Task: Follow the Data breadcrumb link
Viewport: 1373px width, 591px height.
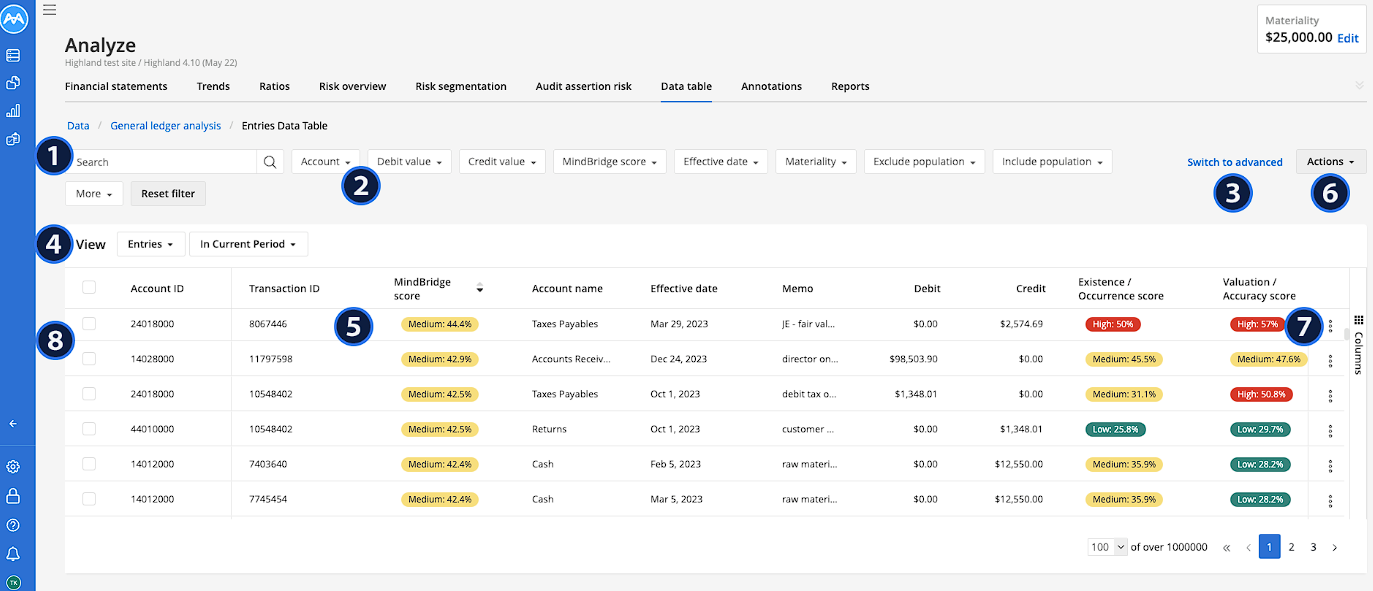Action: [78, 126]
